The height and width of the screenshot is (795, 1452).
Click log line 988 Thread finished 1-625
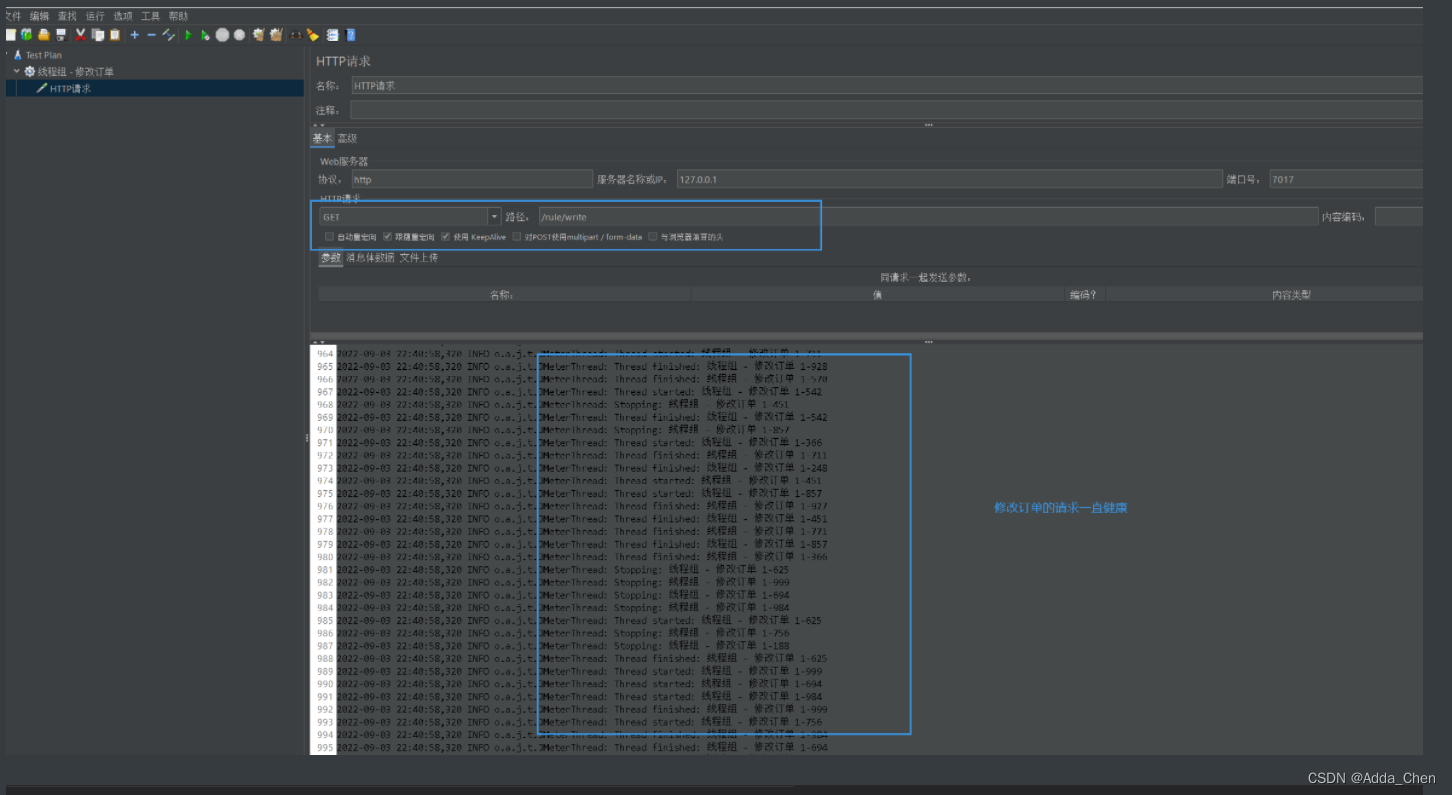pyautogui.click(x=582, y=659)
